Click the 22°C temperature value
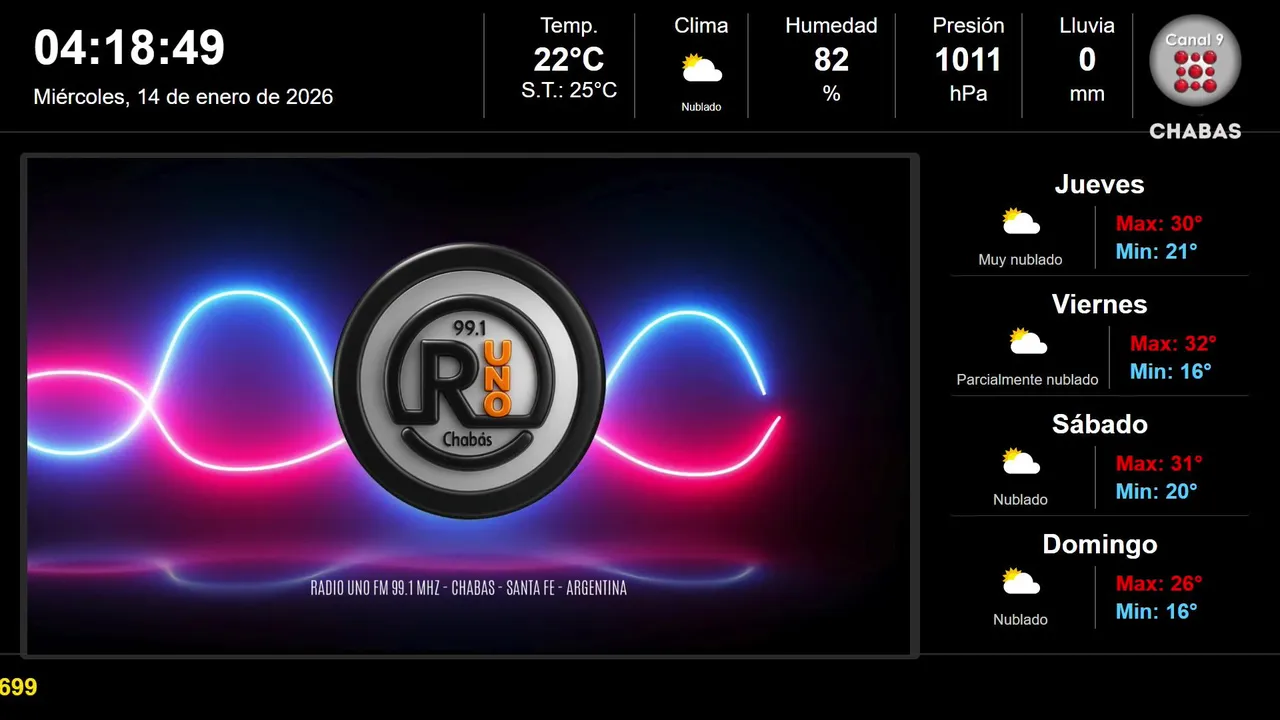The image size is (1280, 720). click(569, 60)
